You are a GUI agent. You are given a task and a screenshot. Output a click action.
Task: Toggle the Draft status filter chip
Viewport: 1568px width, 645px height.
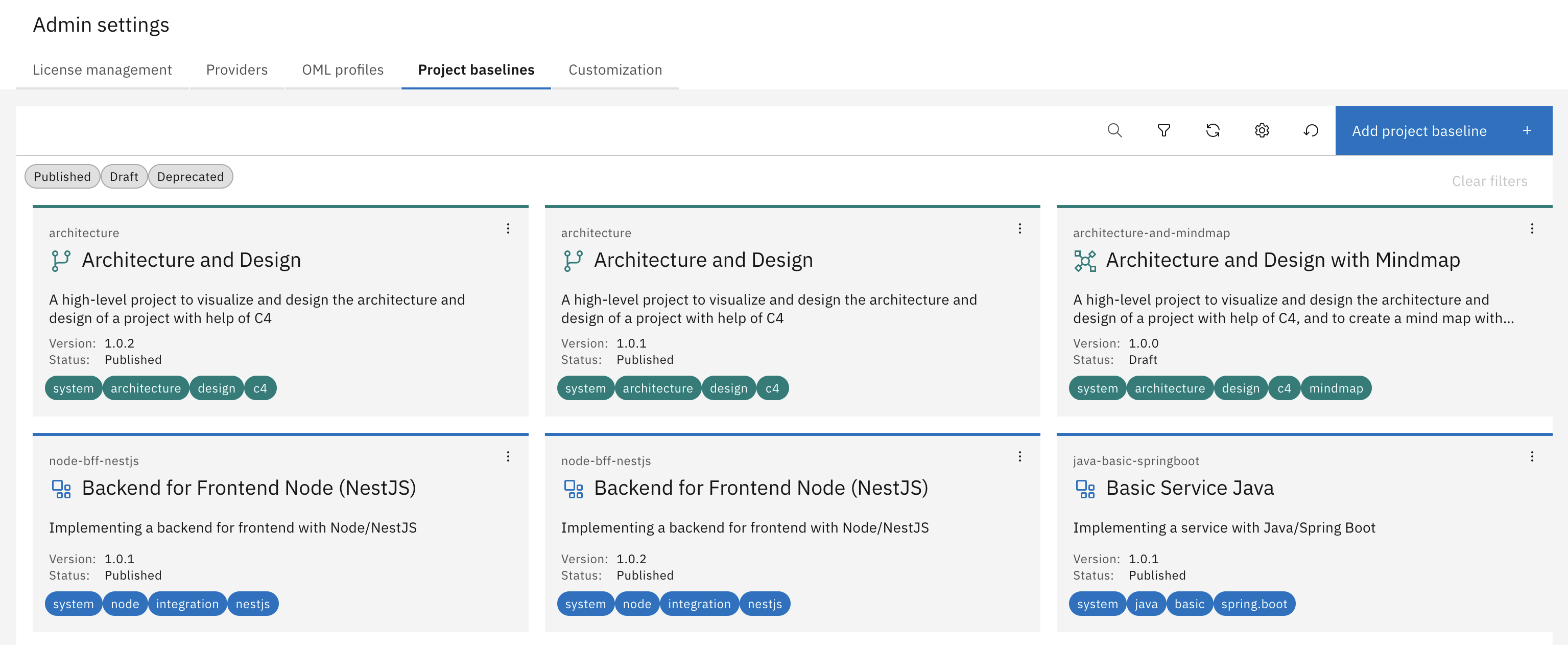(124, 177)
